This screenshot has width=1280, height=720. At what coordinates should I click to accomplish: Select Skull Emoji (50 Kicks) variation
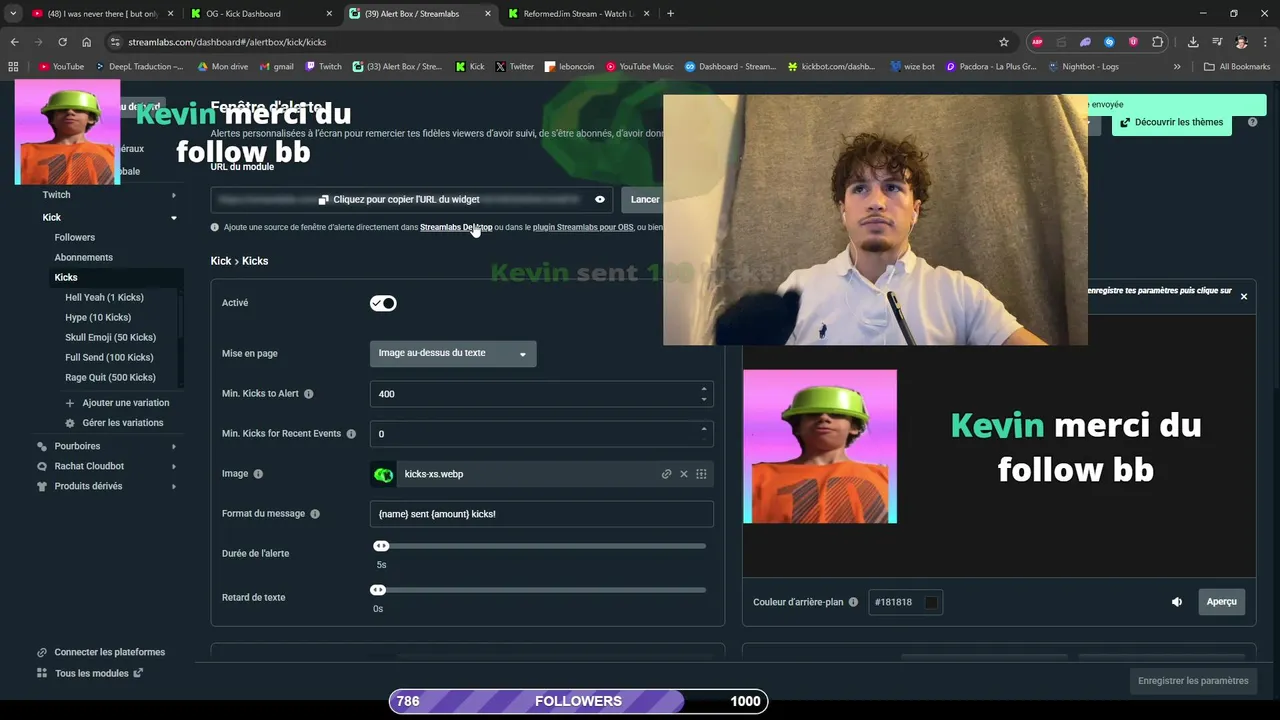[x=111, y=337]
